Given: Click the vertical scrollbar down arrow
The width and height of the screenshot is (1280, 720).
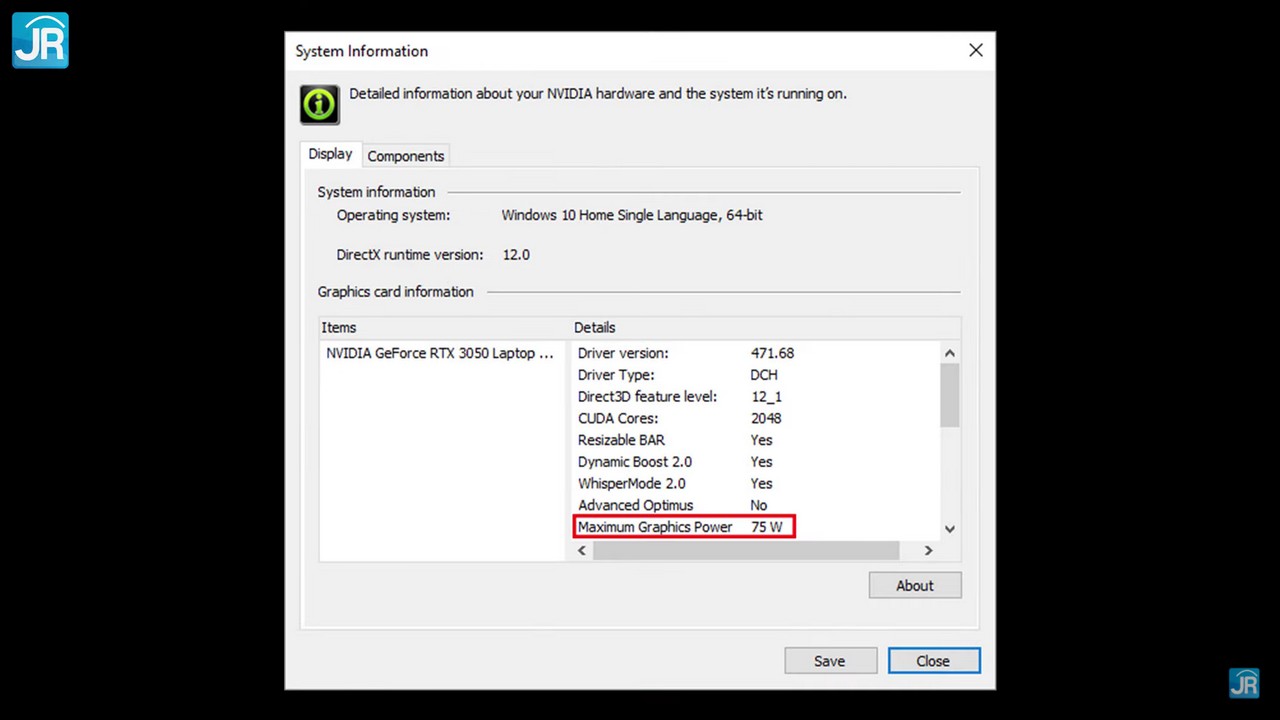Looking at the screenshot, I should point(950,529).
